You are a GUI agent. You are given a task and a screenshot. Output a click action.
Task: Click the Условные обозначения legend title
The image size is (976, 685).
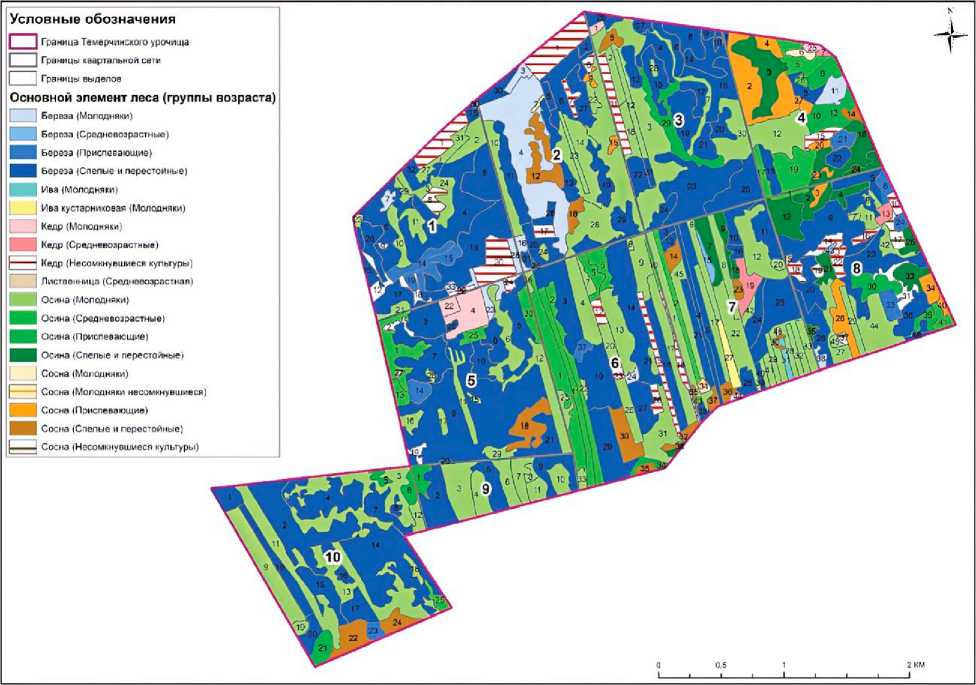pos(92,19)
